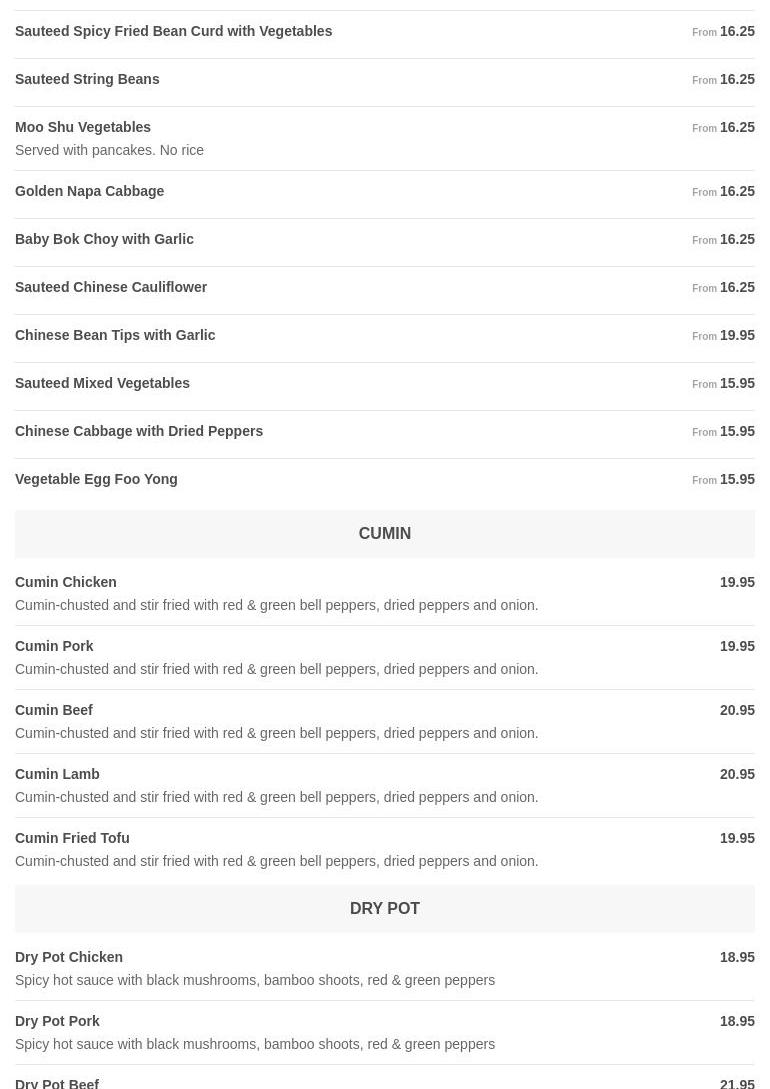
Task: Pick Chinese Bean Tips with Garlic
Action: coord(115,336)
